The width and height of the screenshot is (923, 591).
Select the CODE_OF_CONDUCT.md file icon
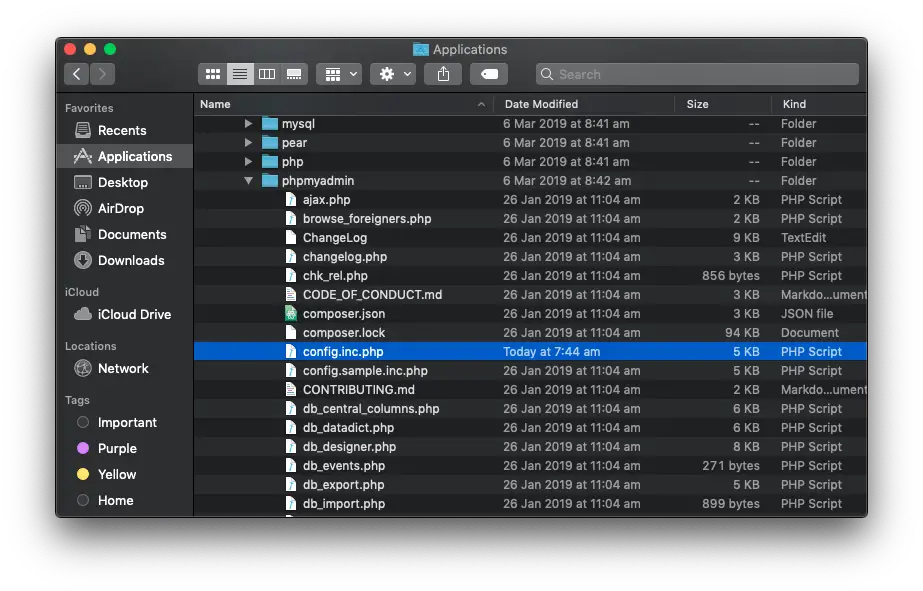pyautogui.click(x=291, y=294)
